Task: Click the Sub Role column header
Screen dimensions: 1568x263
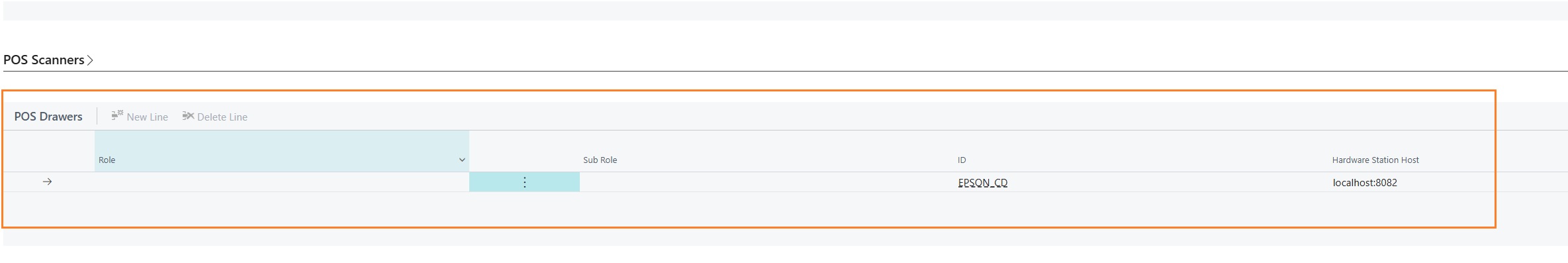Action: coord(600,160)
